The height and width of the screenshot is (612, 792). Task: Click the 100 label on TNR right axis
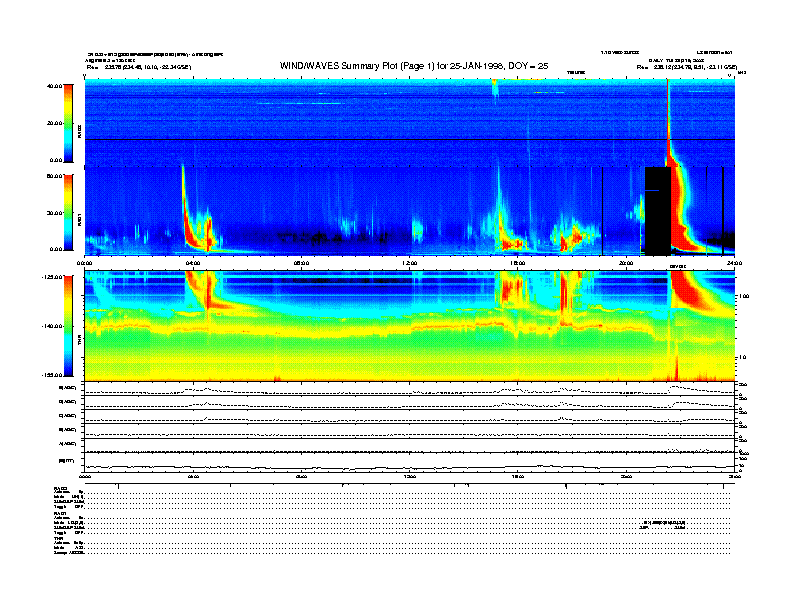tap(745, 296)
